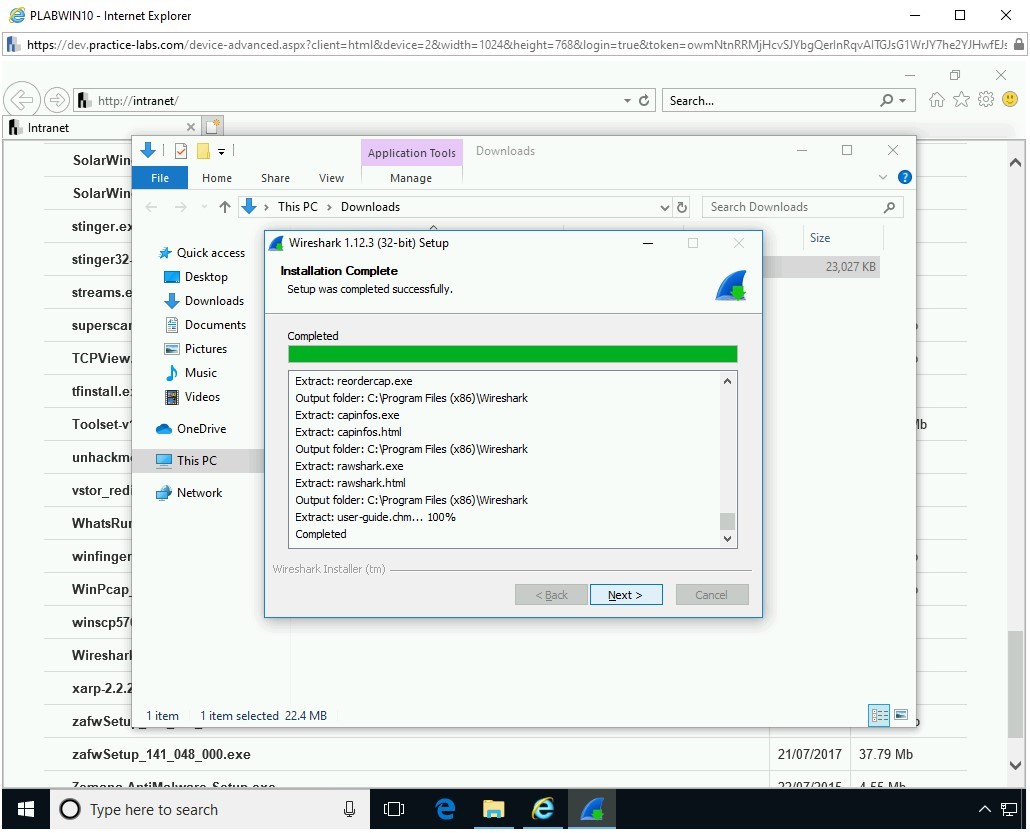Click the Wireshark icon in the taskbar

[591, 809]
